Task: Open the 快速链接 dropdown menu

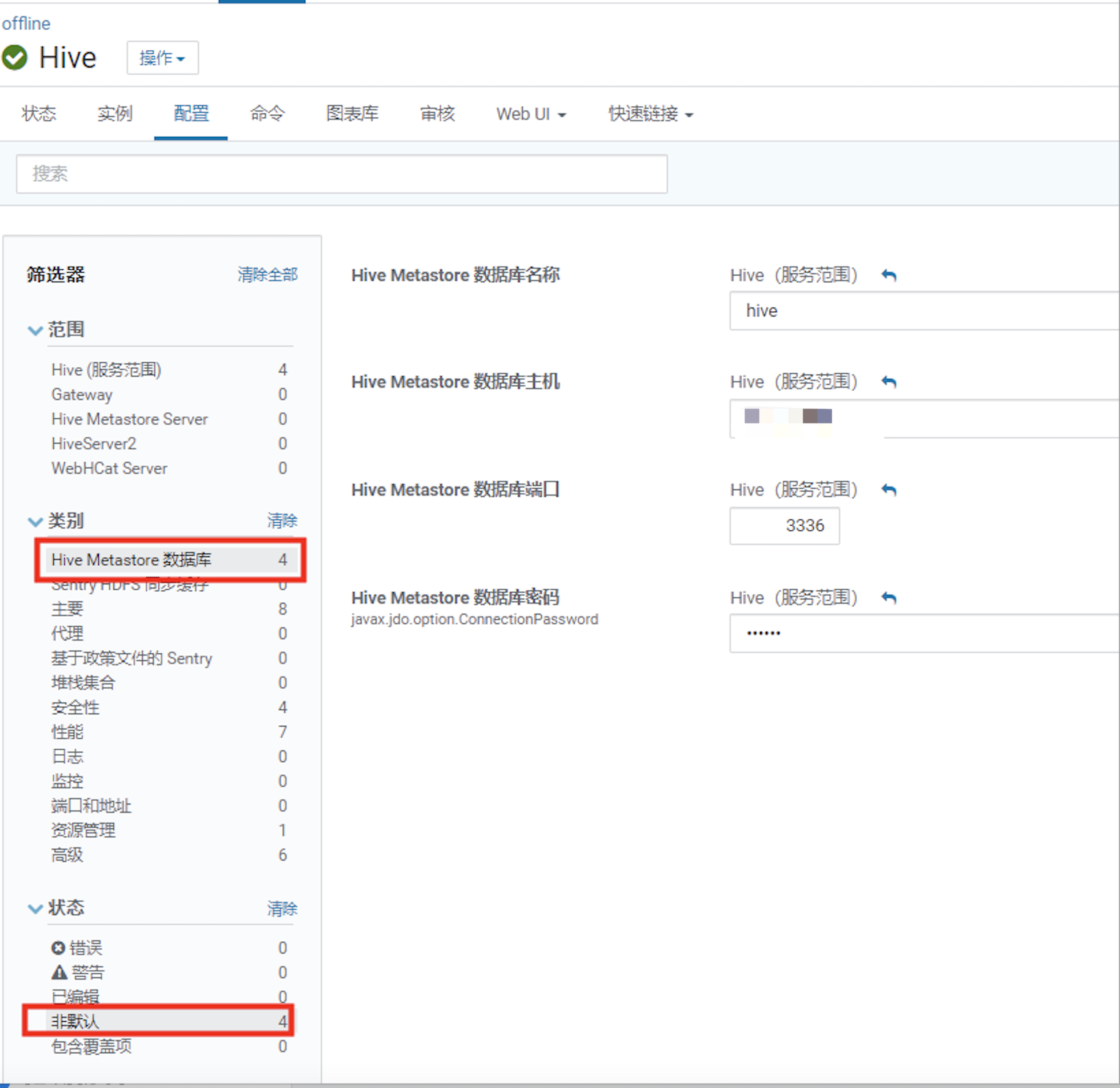Action: (651, 114)
